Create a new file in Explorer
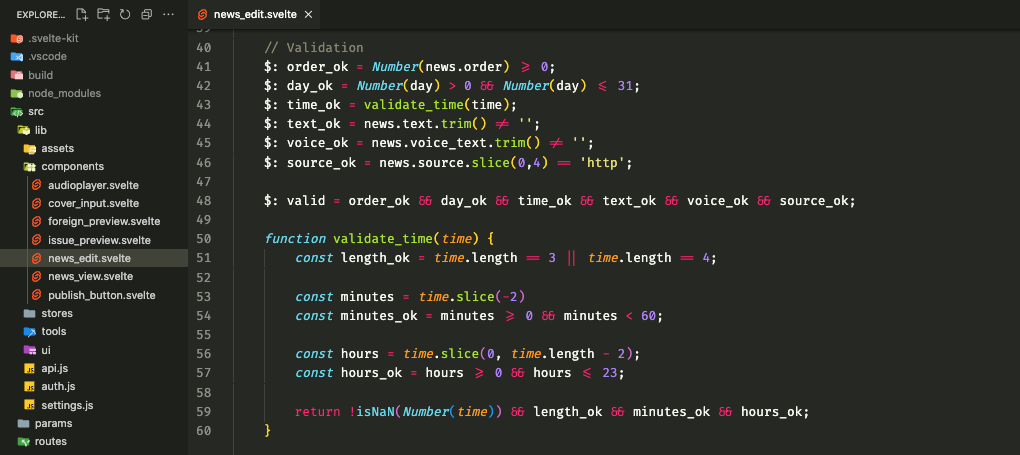The width and height of the screenshot is (1020, 455). coord(82,14)
